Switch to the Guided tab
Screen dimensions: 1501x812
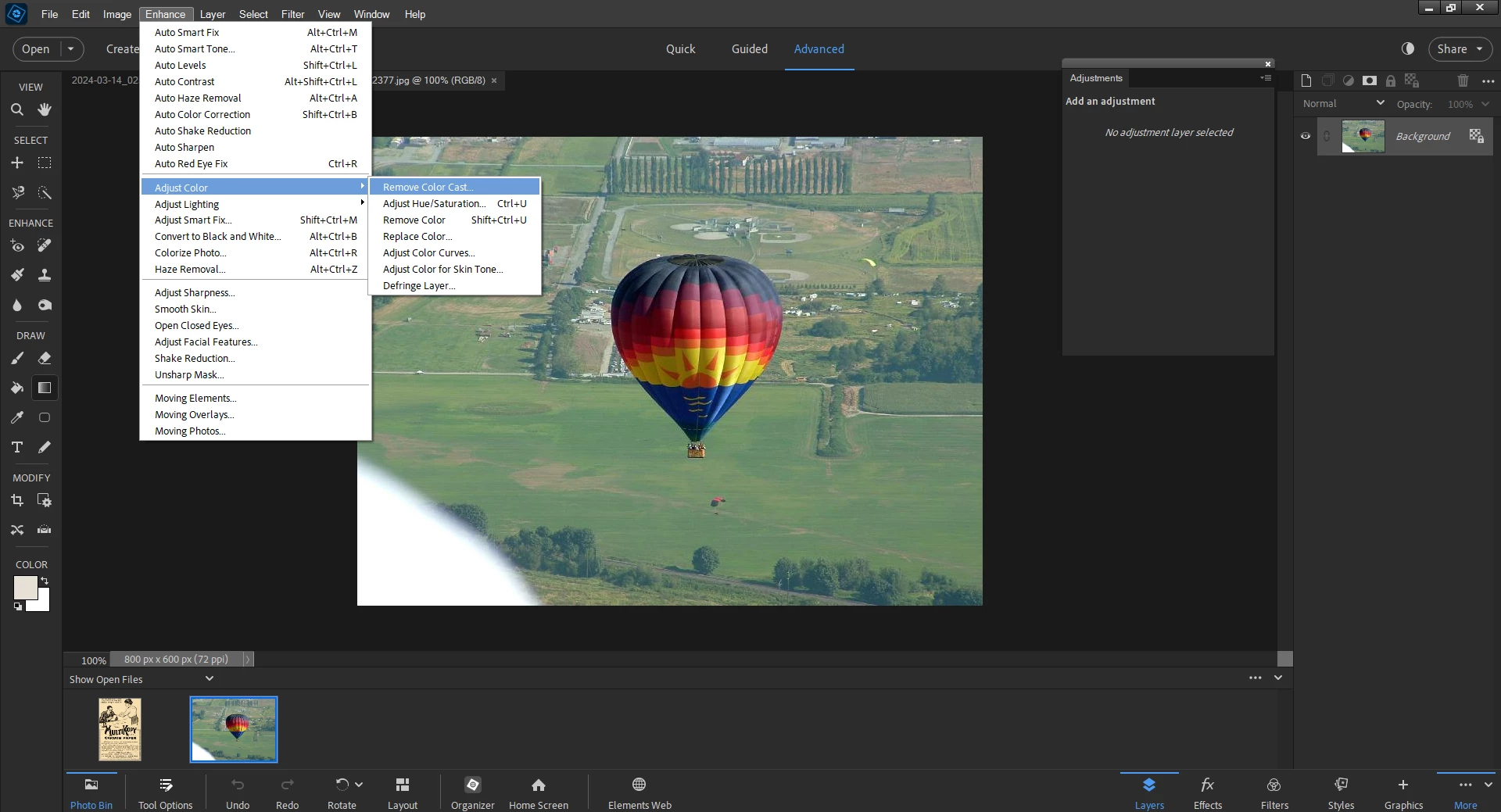(749, 48)
